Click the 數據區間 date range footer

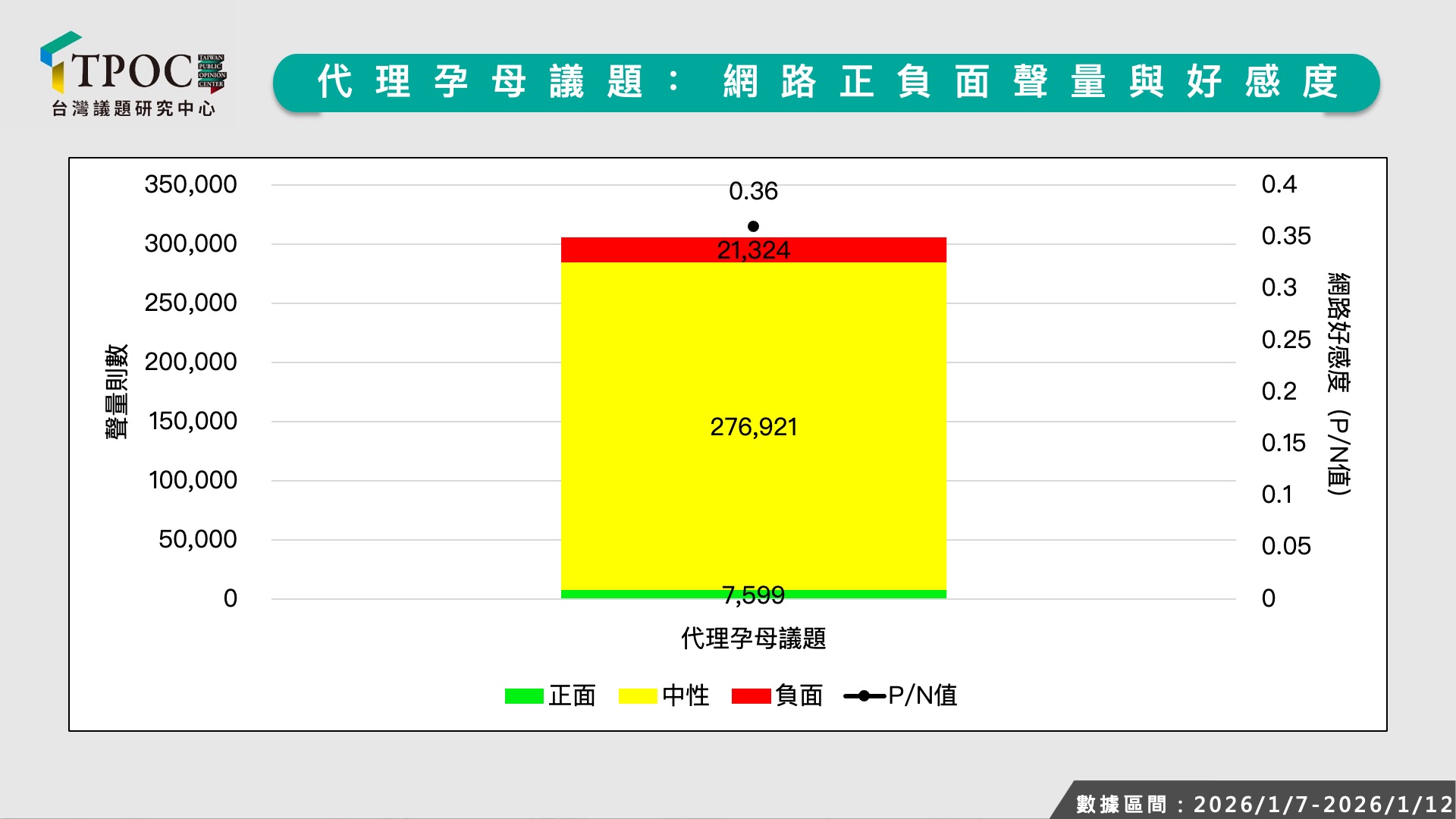tap(1263, 804)
